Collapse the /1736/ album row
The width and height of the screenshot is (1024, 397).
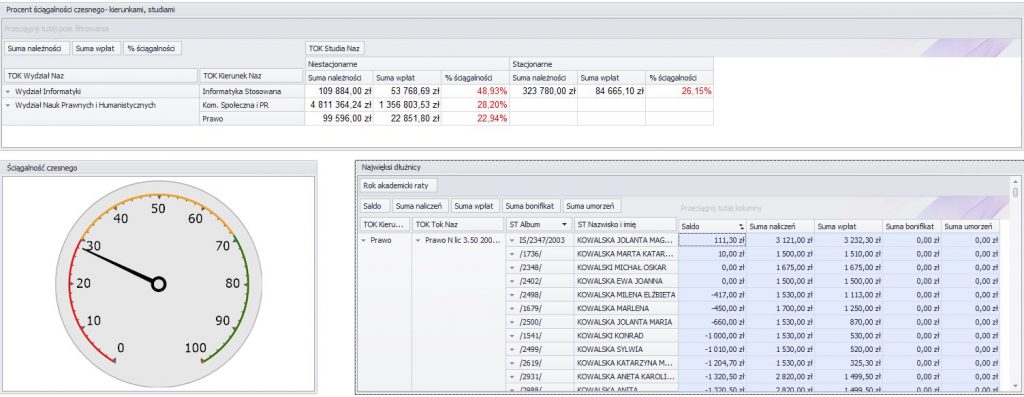(x=513, y=253)
